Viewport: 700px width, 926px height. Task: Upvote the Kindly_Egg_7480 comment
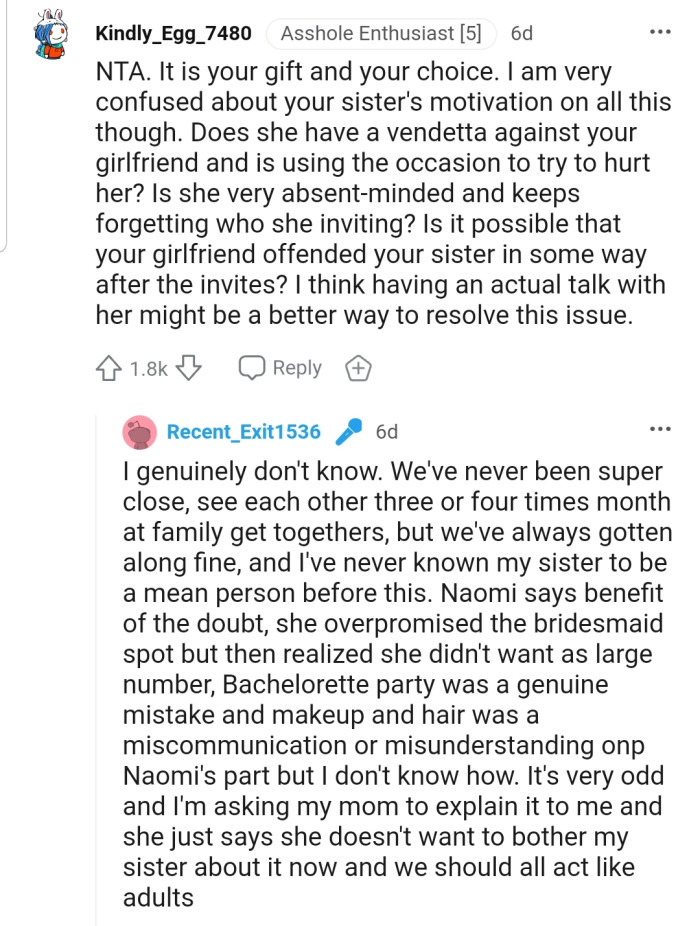pyautogui.click(x=108, y=369)
